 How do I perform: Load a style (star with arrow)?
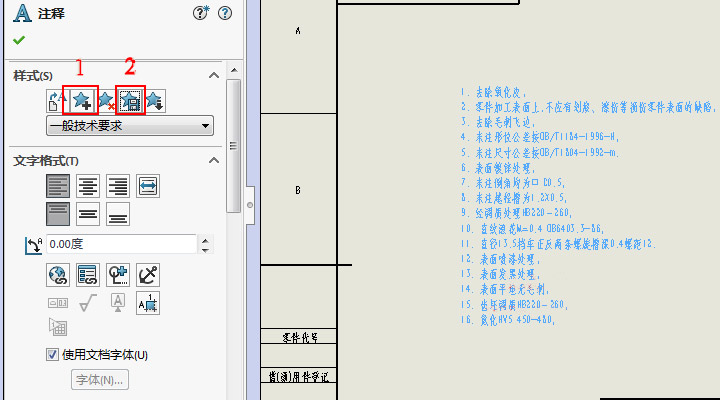point(155,101)
